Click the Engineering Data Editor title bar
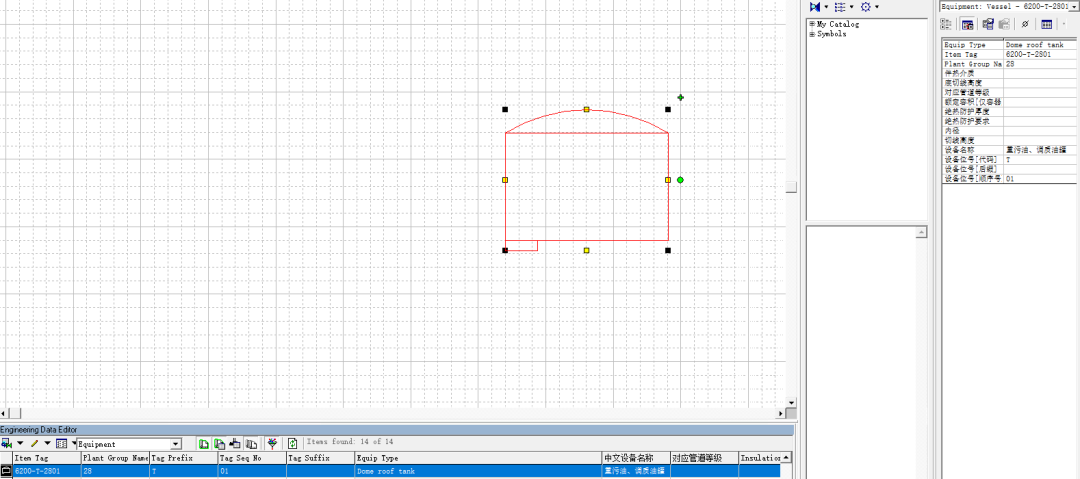The width and height of the screenshot is (1080, 479). [x=397, y=430]
